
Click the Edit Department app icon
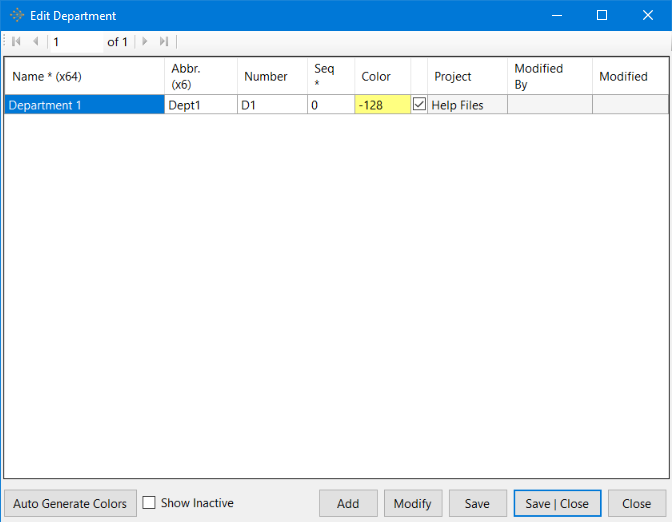coord(17,15)
